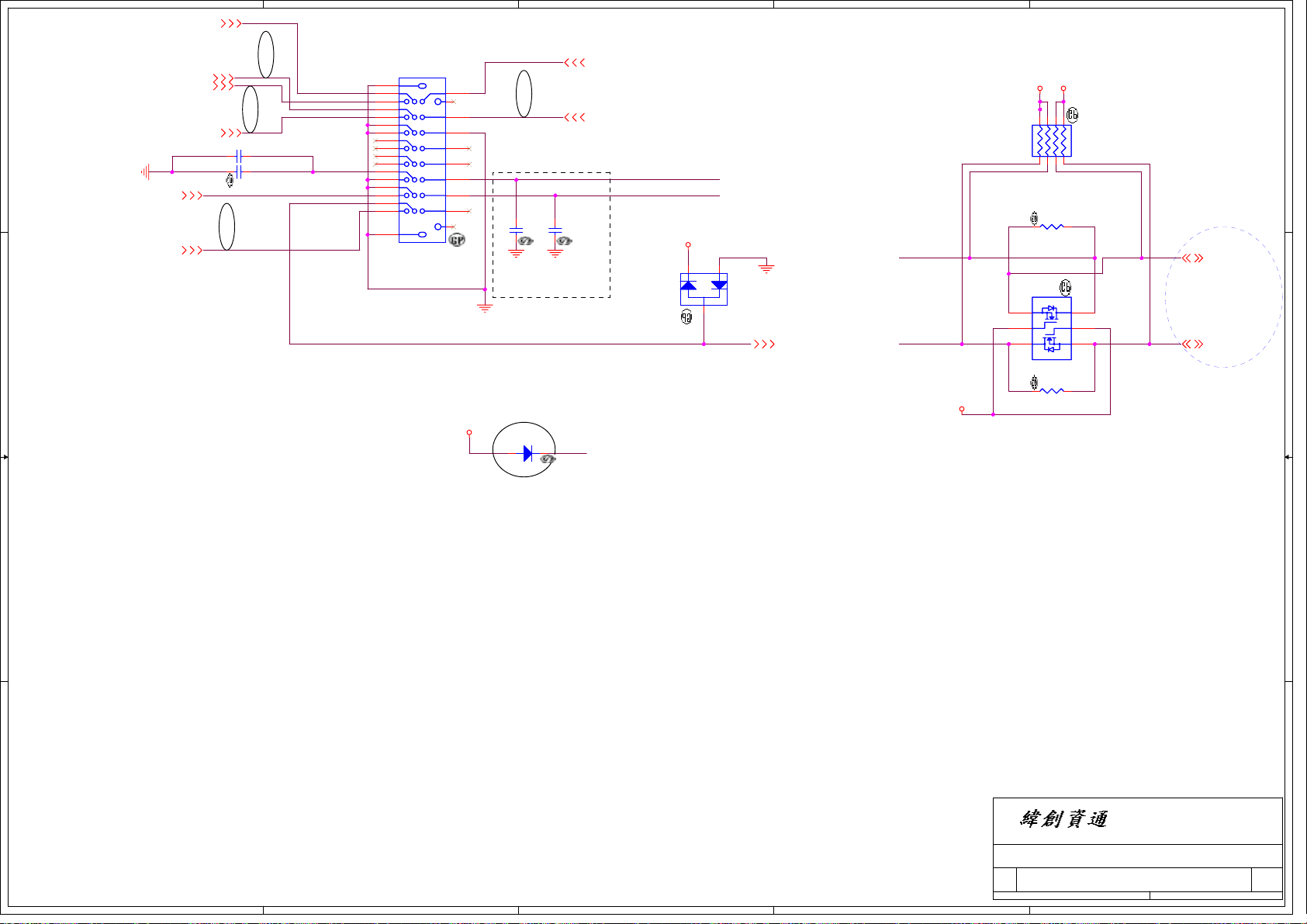Select the upper of the two parallel capacitors
Image resolution: width=1307 pixels, height=924 pixels.
tap(240, 156)
